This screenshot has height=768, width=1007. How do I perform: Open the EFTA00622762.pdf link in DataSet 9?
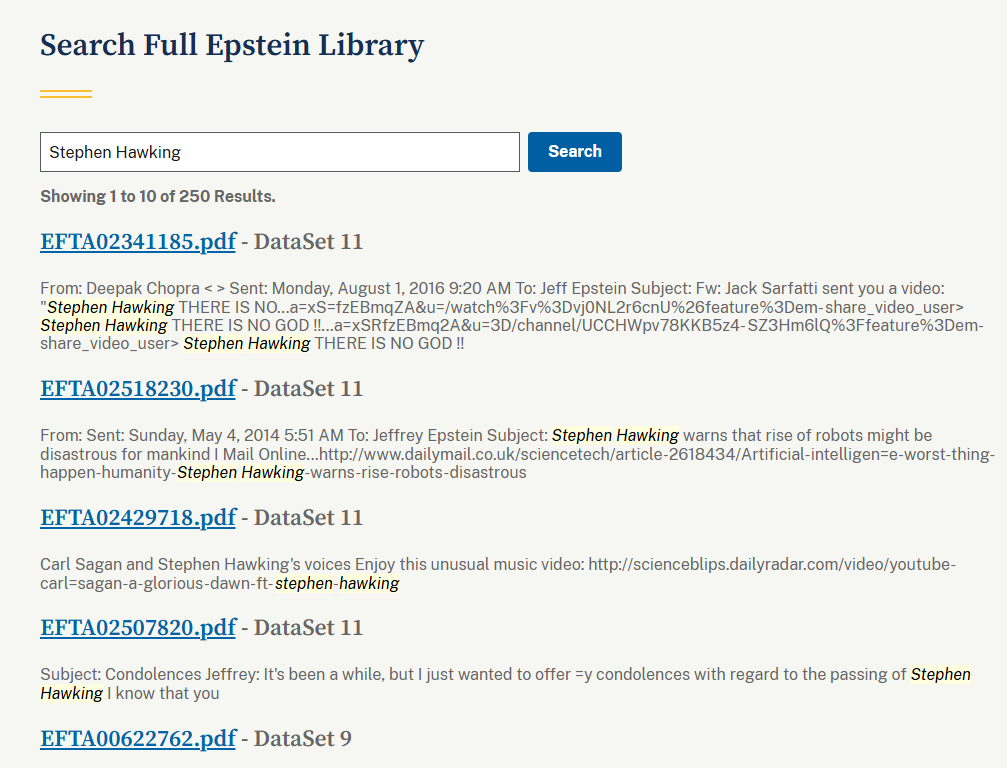(x=138, y=739)
